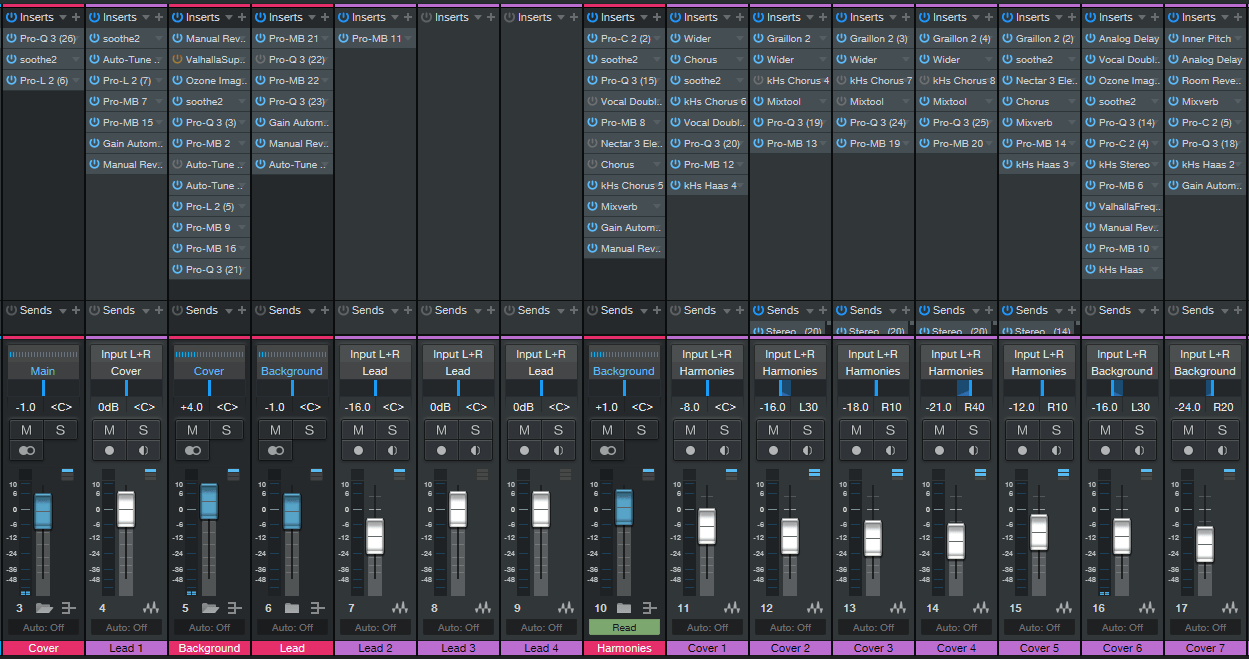
Task: Bypass Pro-Q 3 (26) using its power button
Action: point(10,38)
